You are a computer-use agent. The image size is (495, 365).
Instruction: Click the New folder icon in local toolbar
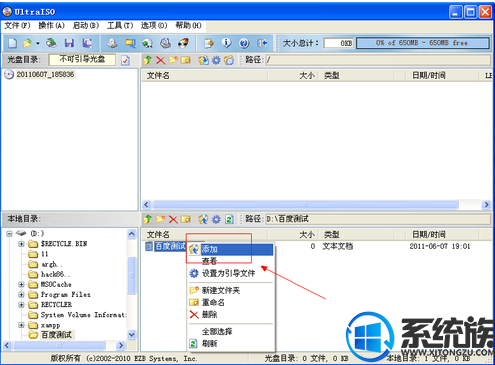point(160,219)
